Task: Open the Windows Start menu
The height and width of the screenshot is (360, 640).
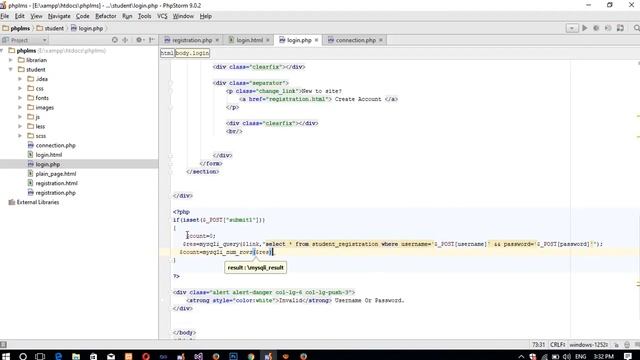Action: (x=6, y=356)
